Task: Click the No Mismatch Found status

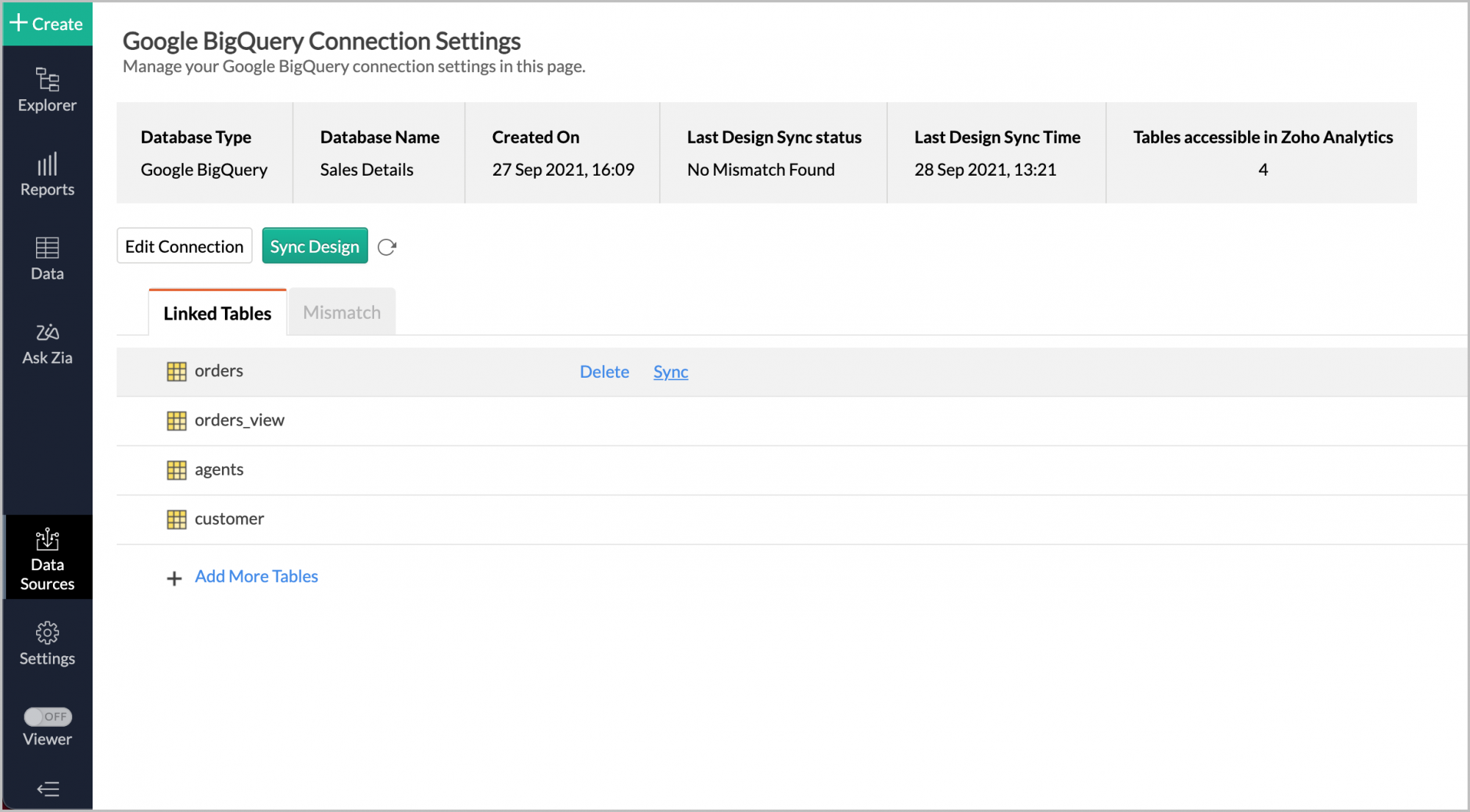Action: [x=761, y=170]
